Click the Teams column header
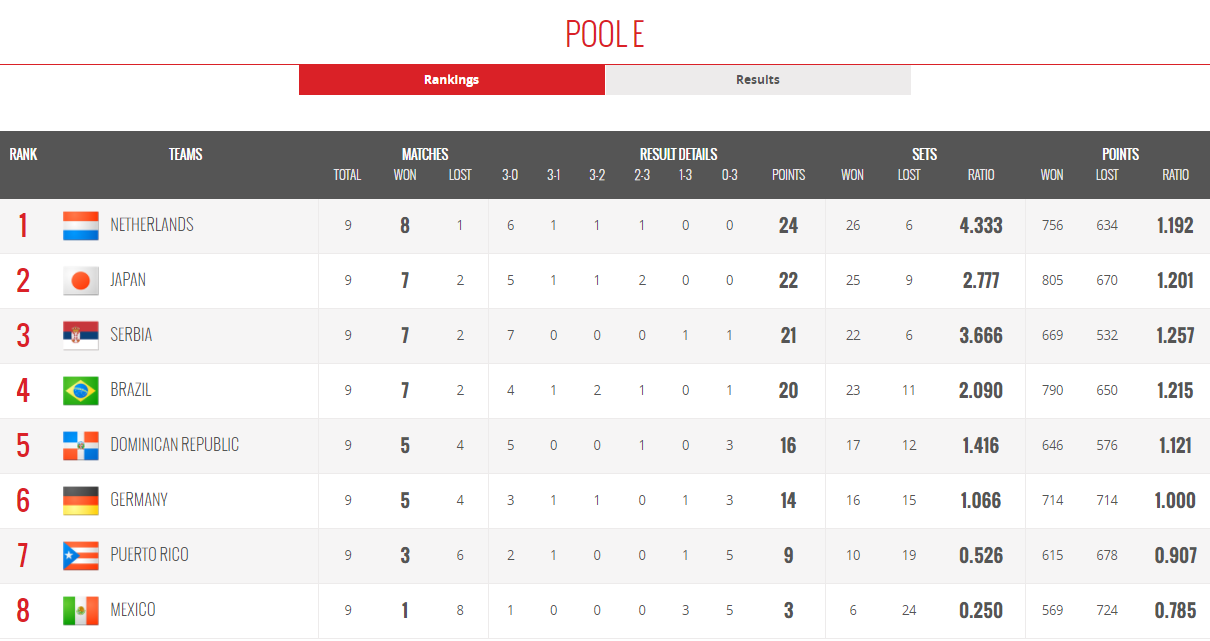 point(186,154)
